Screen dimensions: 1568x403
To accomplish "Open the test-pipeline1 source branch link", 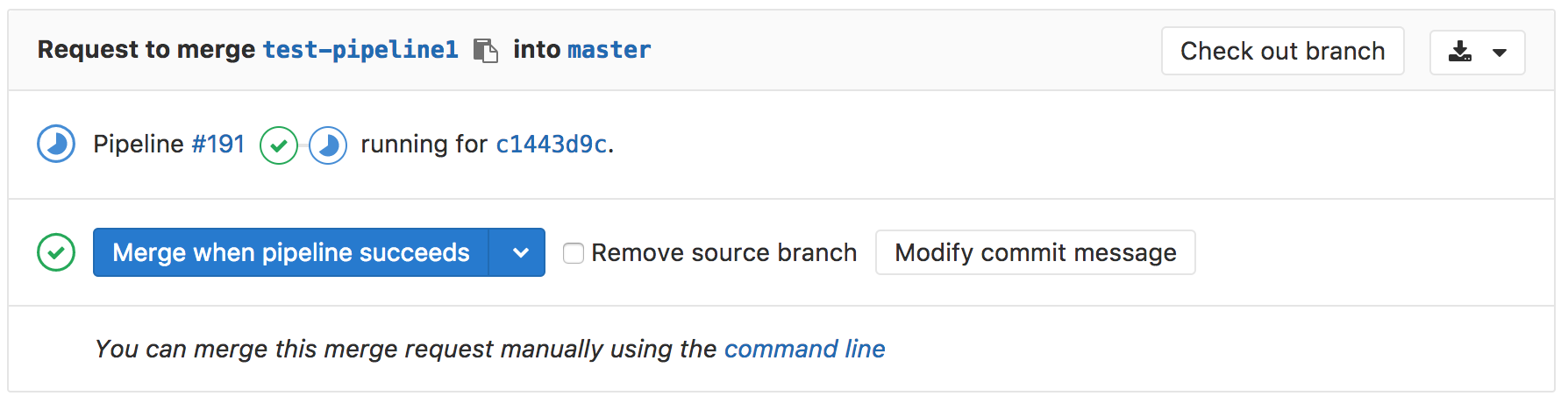I will tap(360, 50).
